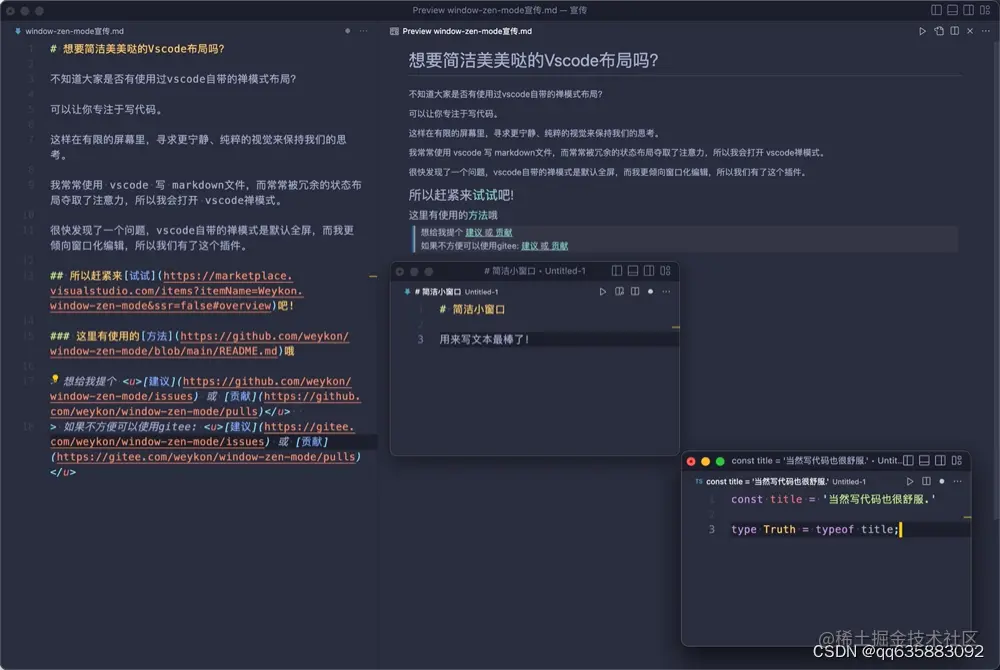This screenshot has width=1000, height=670.
Task: Click source line 可以让你专注于写代码。
Action: point(107,109)
